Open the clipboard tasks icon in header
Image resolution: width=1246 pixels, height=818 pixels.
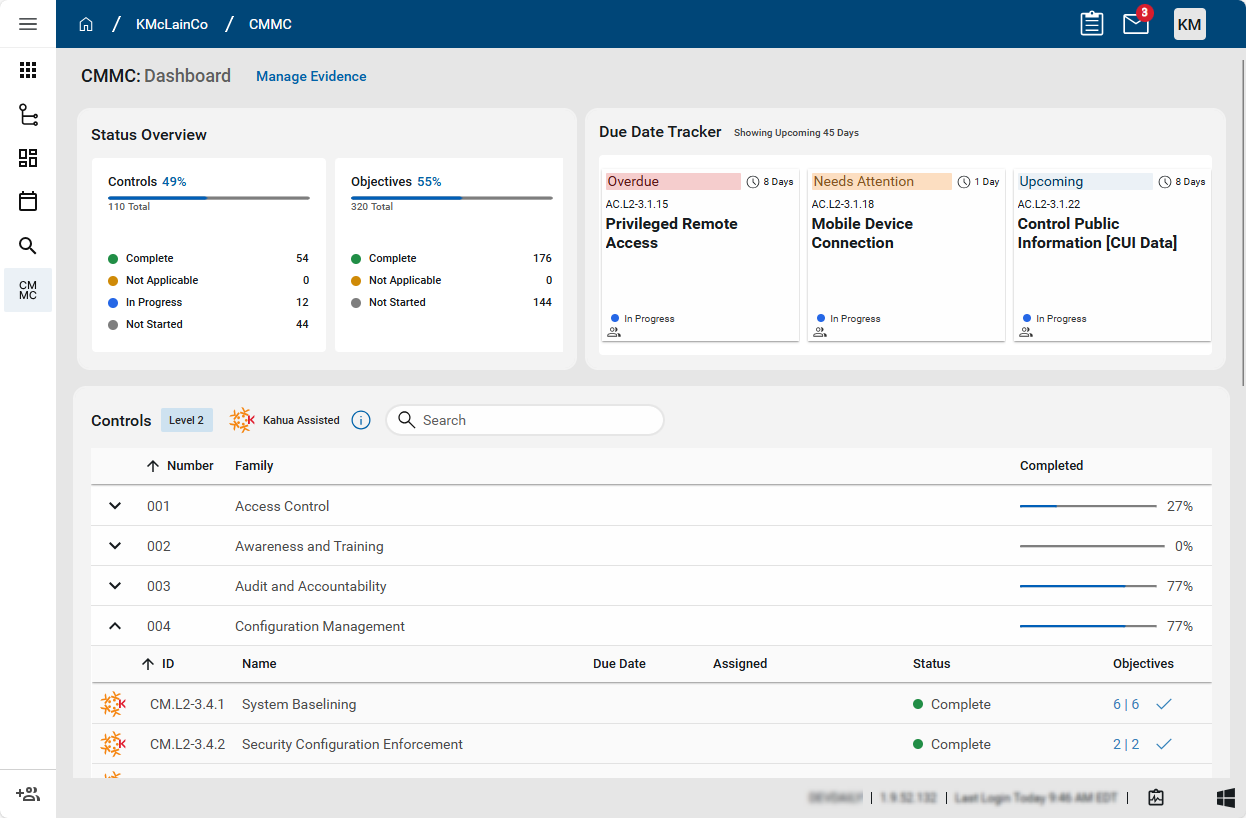1092,24
